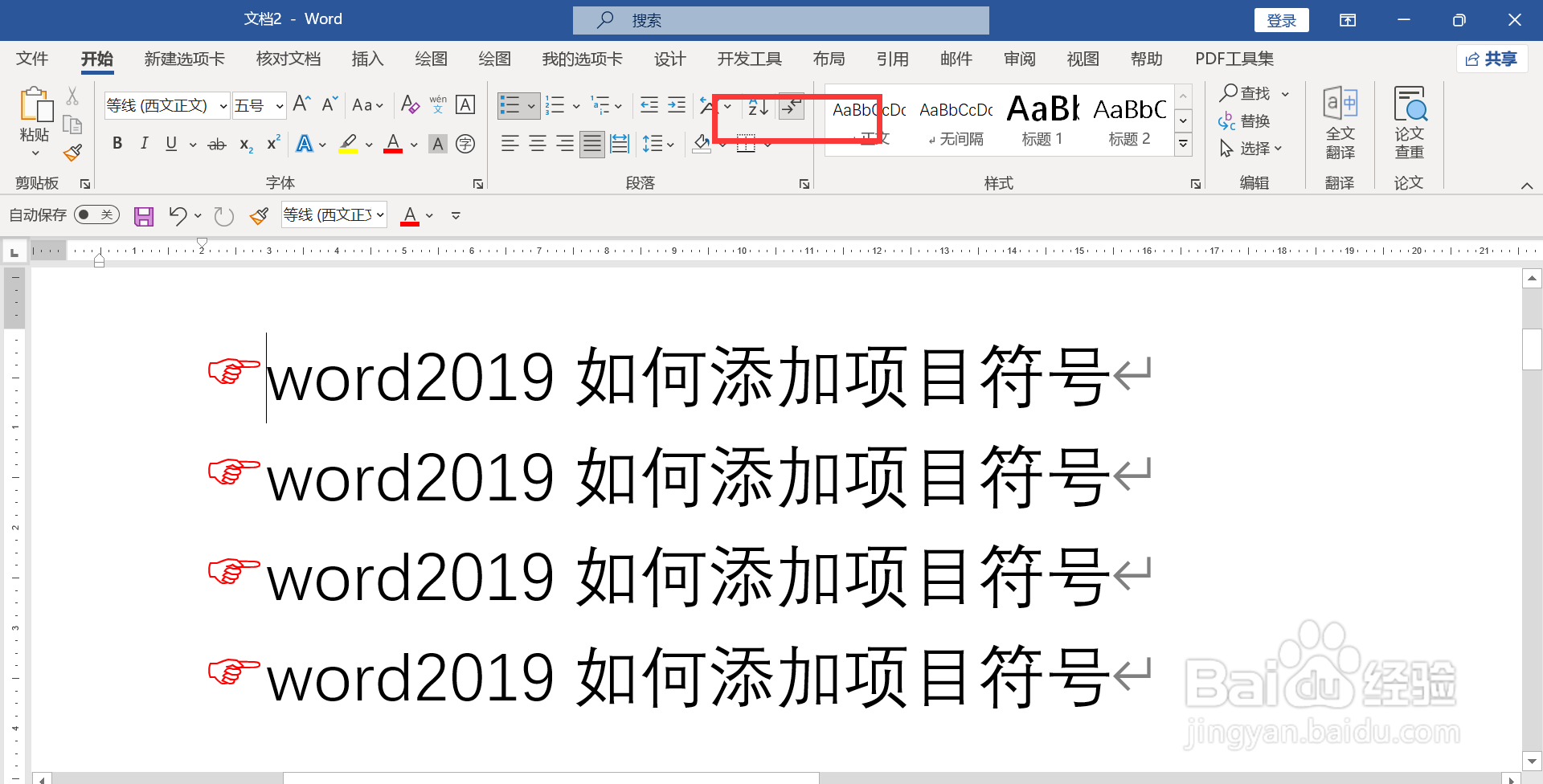Screen dimensions: 1543x784
Task: Open Full Text Translation tool
Action: coord(1340,122)
